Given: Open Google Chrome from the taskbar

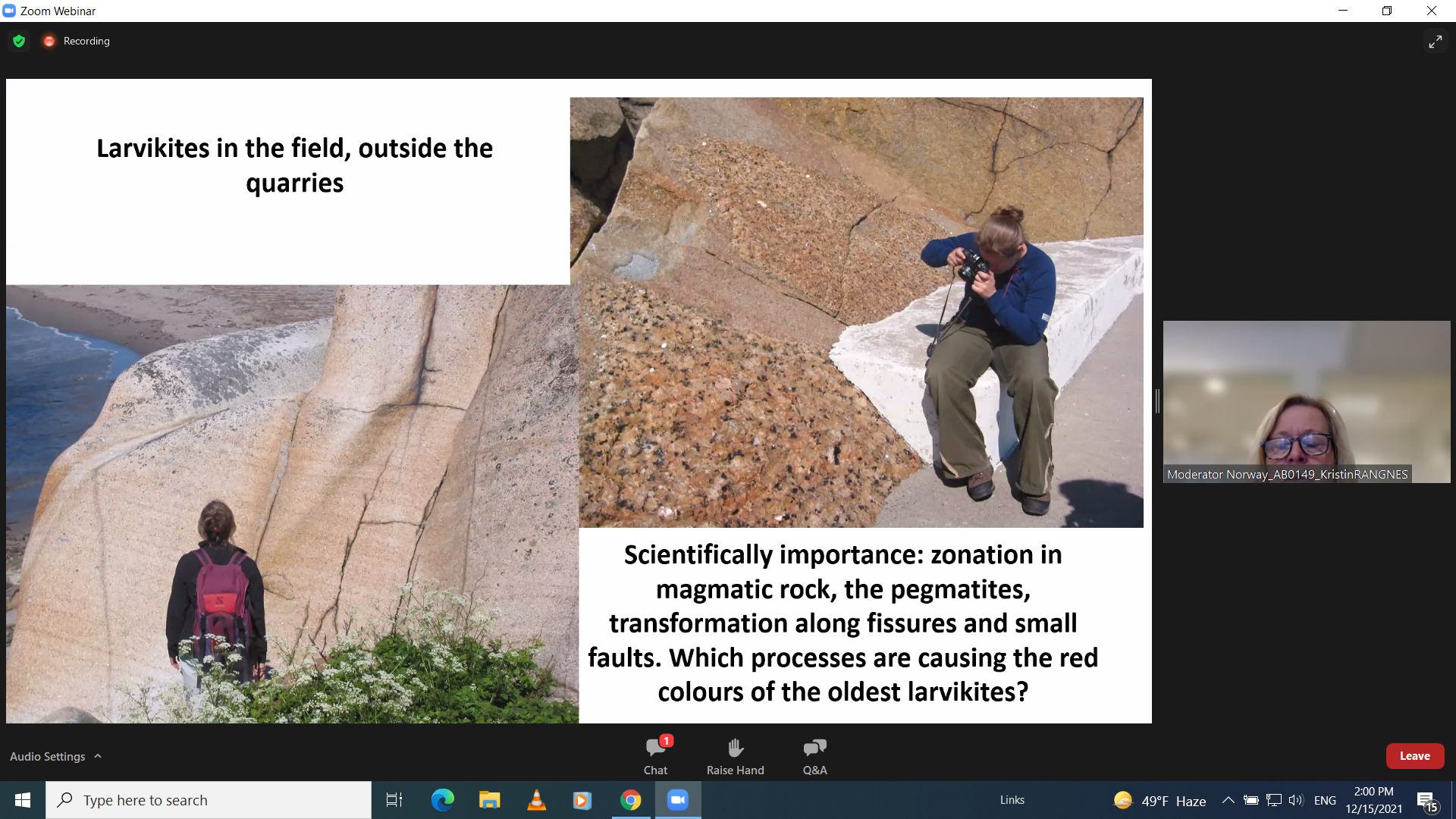Looking at the screenshot, I should click(630, 800).
